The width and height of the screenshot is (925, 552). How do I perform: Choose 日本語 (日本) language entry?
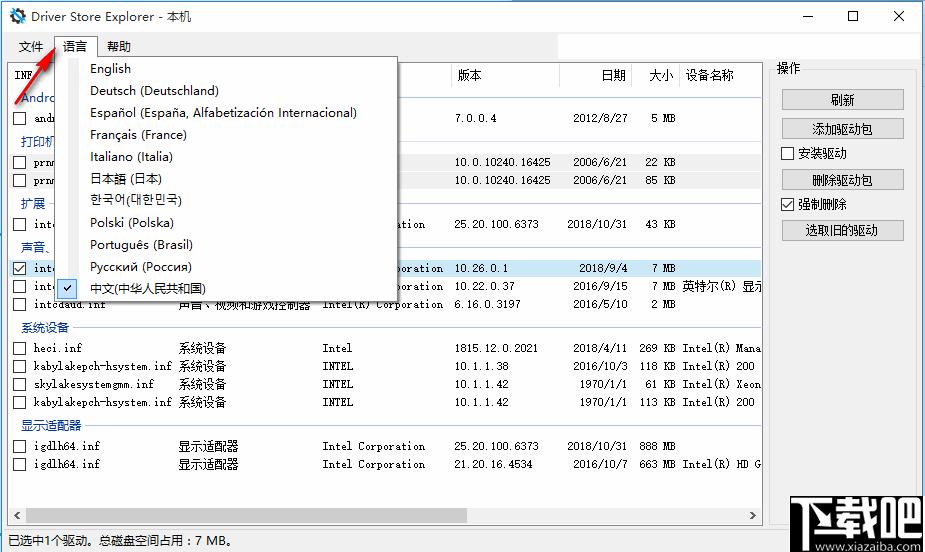[x=126, y=179]
